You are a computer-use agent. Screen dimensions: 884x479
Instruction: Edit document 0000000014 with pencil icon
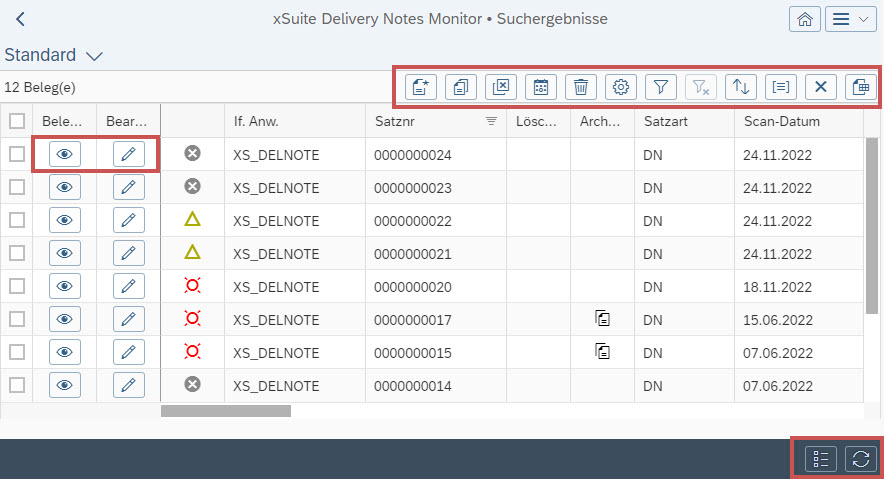pyautogui.click(x=129, y=385)
